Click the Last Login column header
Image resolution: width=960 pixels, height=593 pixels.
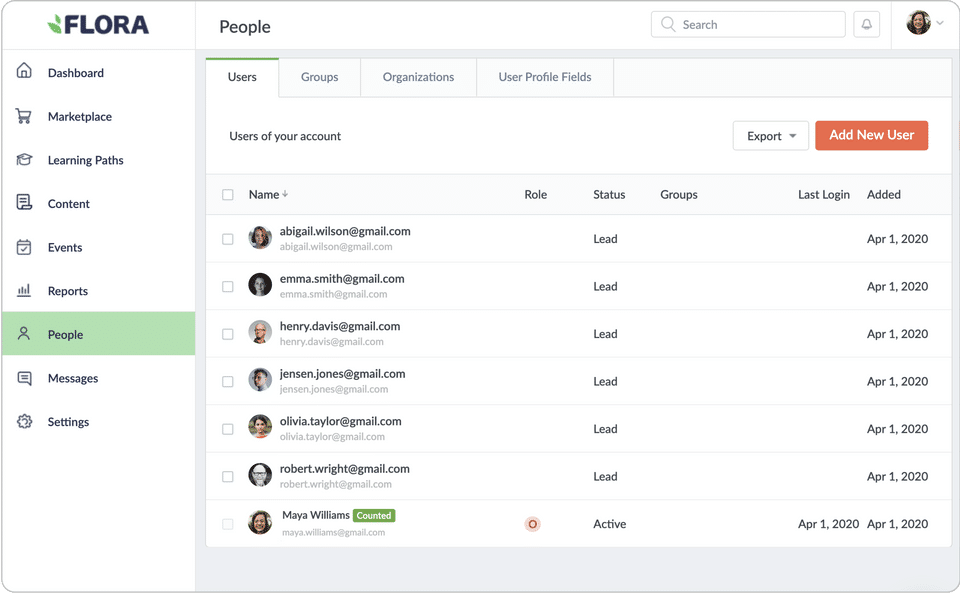point(823,195)
